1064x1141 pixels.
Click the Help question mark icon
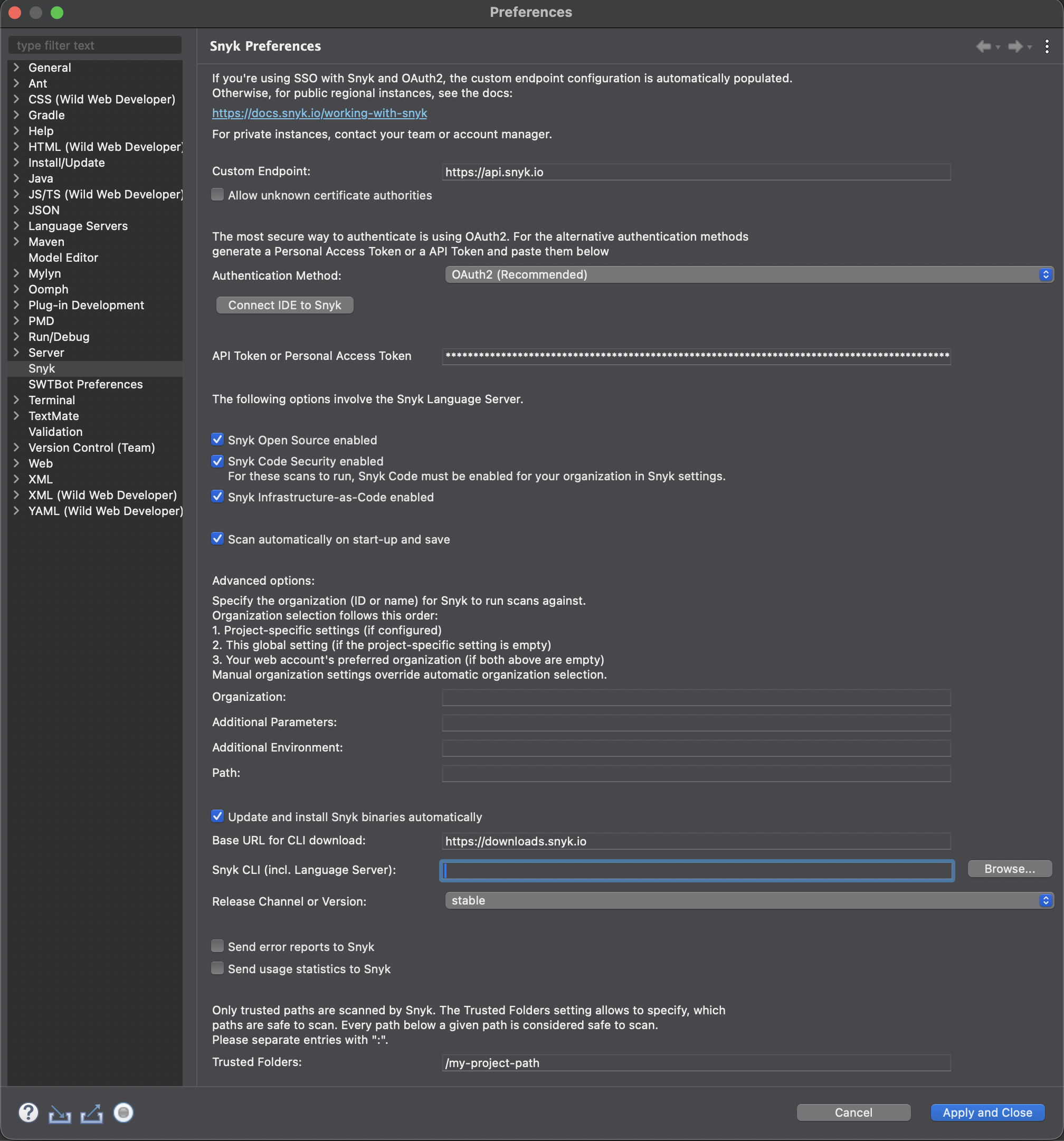coord(28,1113)
